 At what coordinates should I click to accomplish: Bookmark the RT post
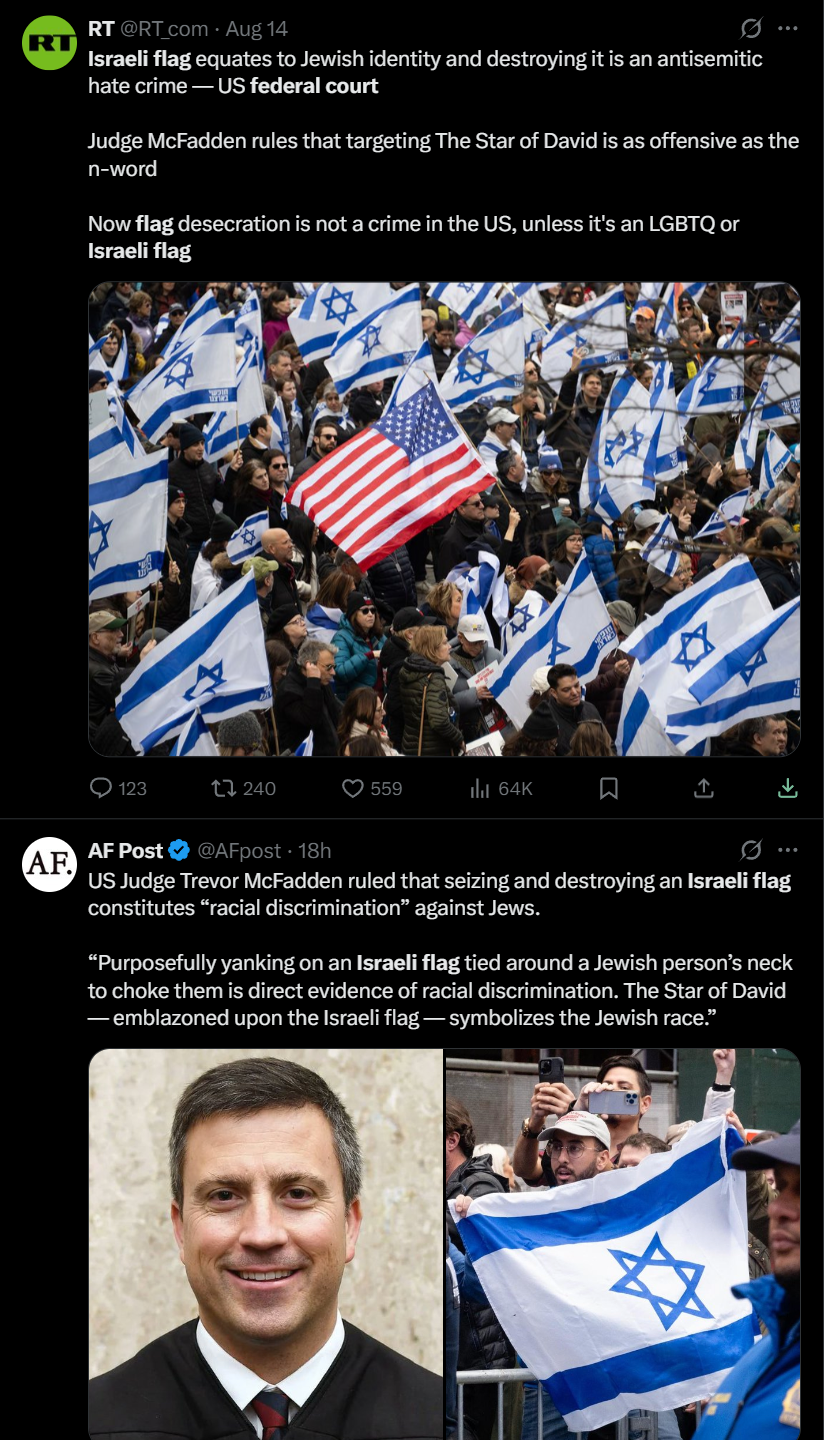coord(608,788)
